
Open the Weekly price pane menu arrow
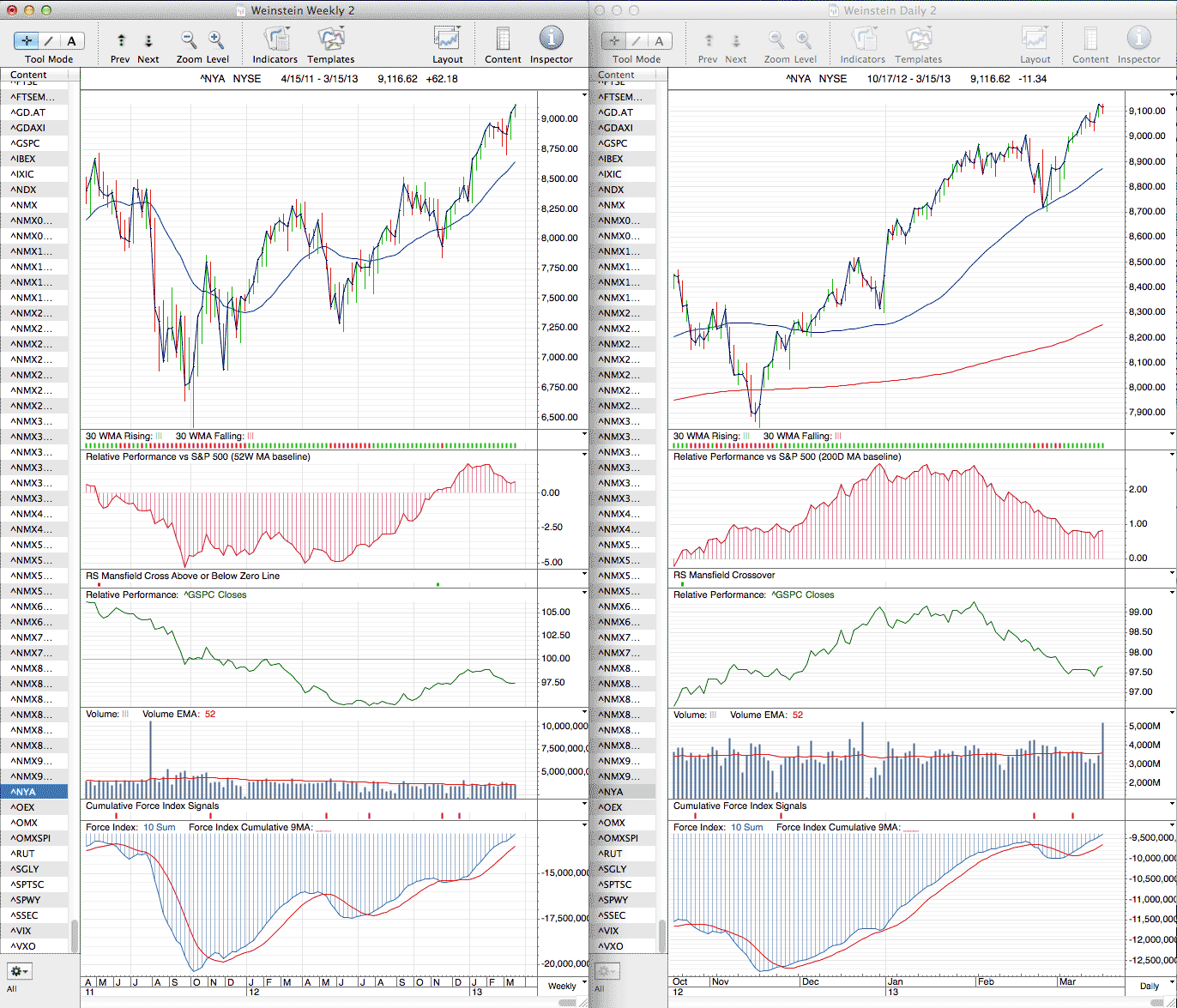pyautogui.click(x=585, y=94)
